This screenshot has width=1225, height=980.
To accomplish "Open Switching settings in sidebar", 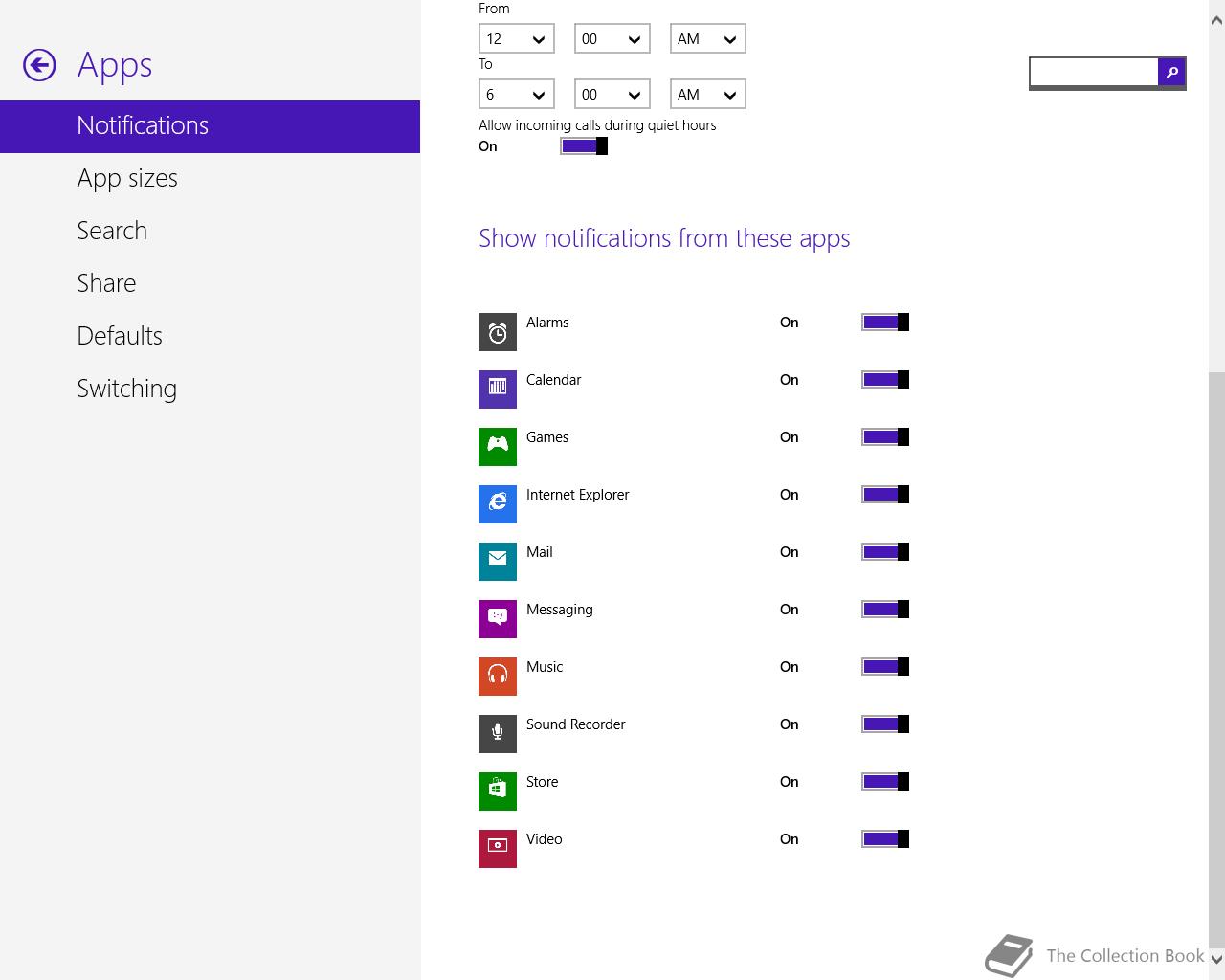I will pyautogui.click(x=210, y=390).
